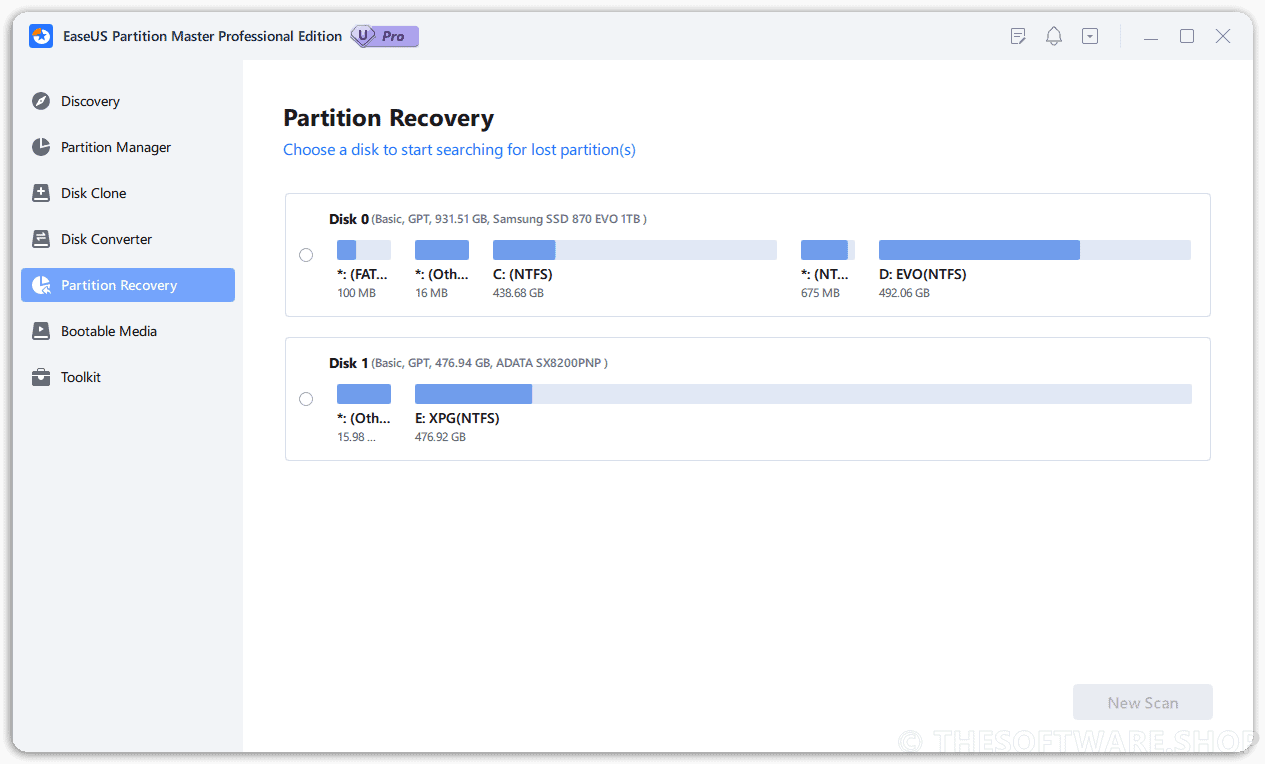
Task: Click the 675 MB NTFS partition bar
Action: coord(828,250)
